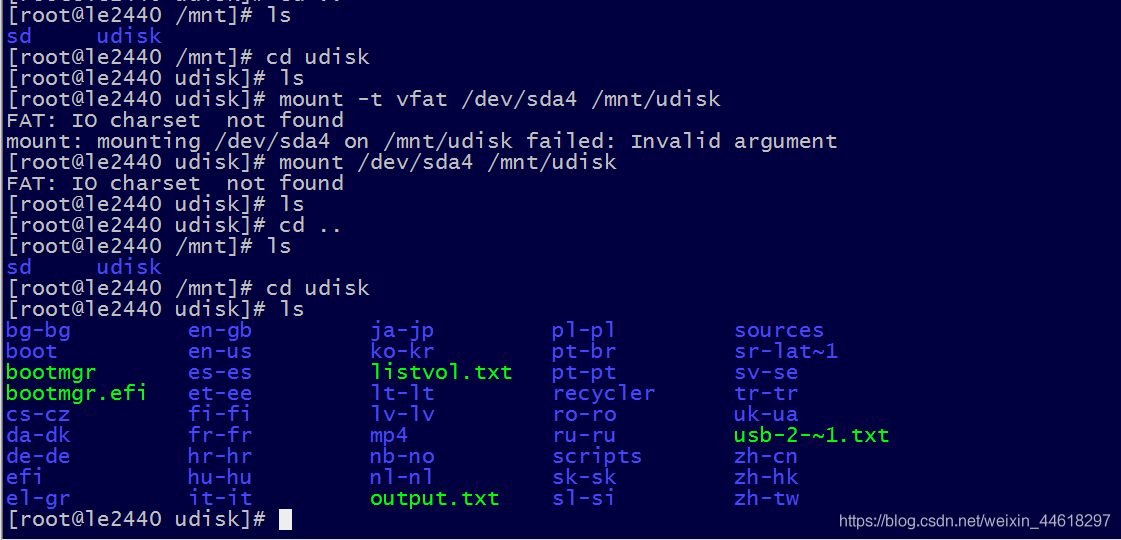Click the listvol.txt file name
Image resolution: width=1121 pixels, height=540 pixels.
pyautogui.click(x=441, y=372)
